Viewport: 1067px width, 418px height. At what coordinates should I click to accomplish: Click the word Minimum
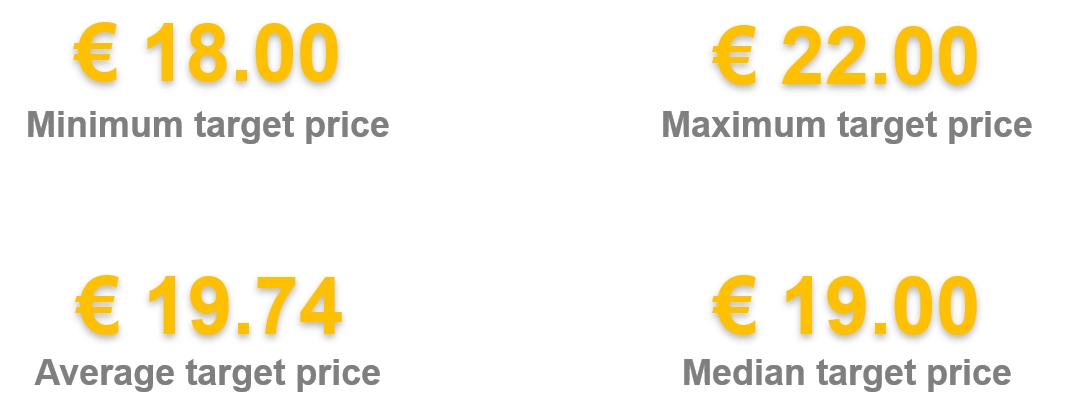tap(105, 125)
